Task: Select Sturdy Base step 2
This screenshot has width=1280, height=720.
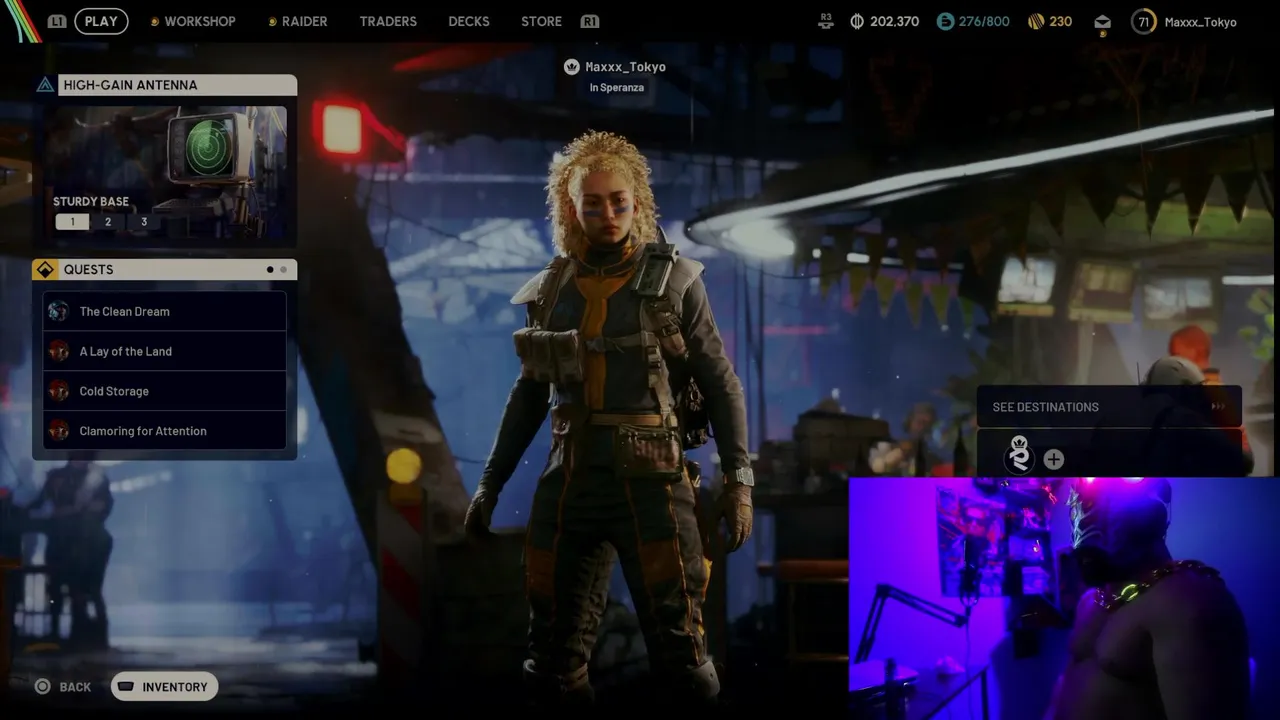Action: [x=108, y=222]
